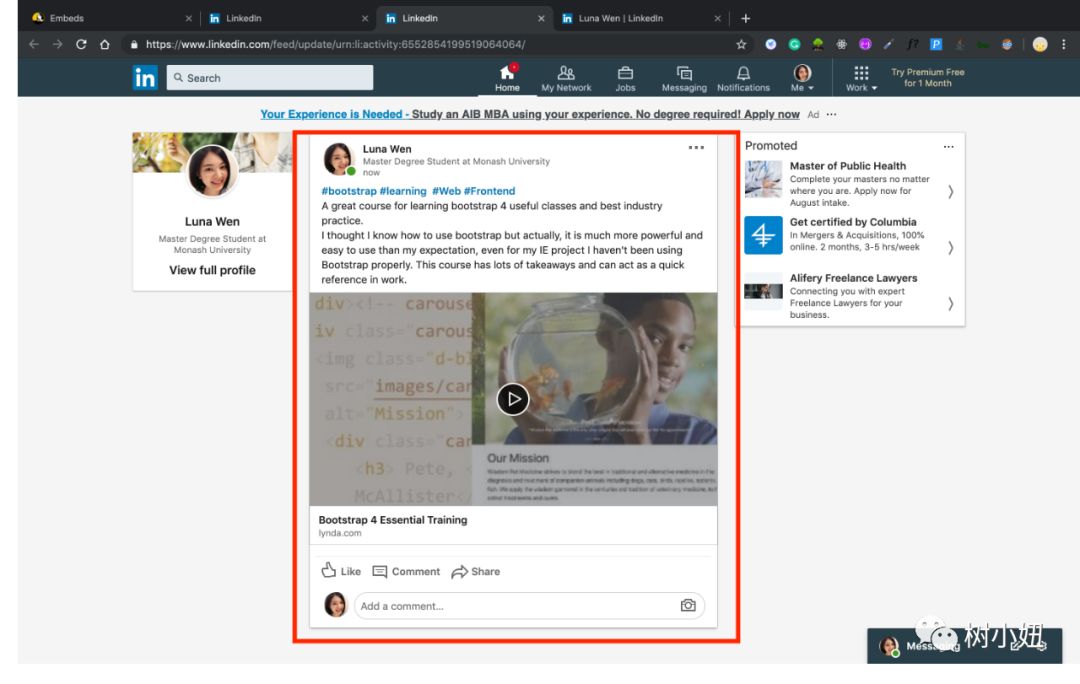1080x684 pixels.
Task: Open Chrome three-dot menu
Action: [x=1063, y=44]
